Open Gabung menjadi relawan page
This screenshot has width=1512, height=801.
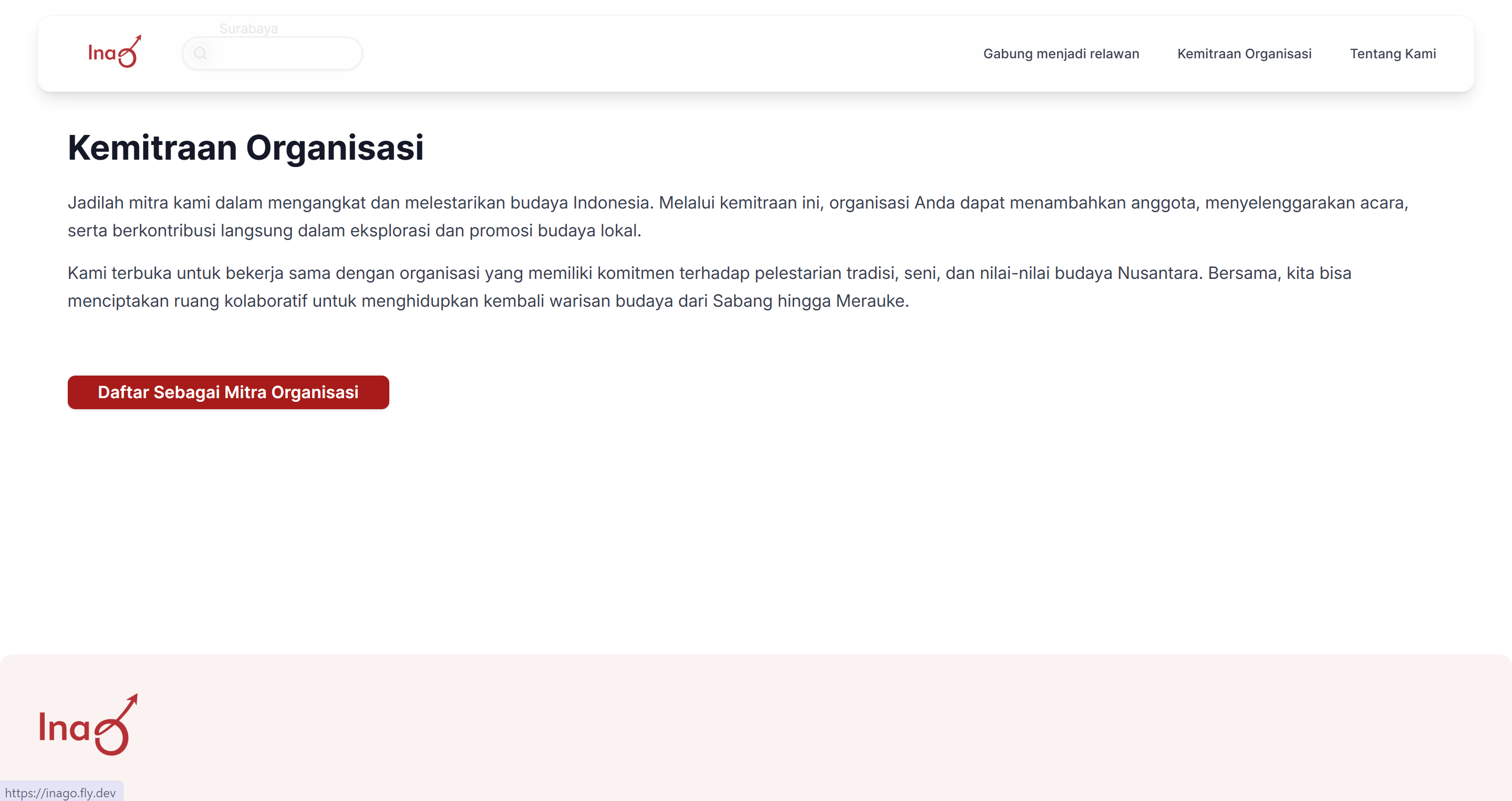tap(1061, 54)
